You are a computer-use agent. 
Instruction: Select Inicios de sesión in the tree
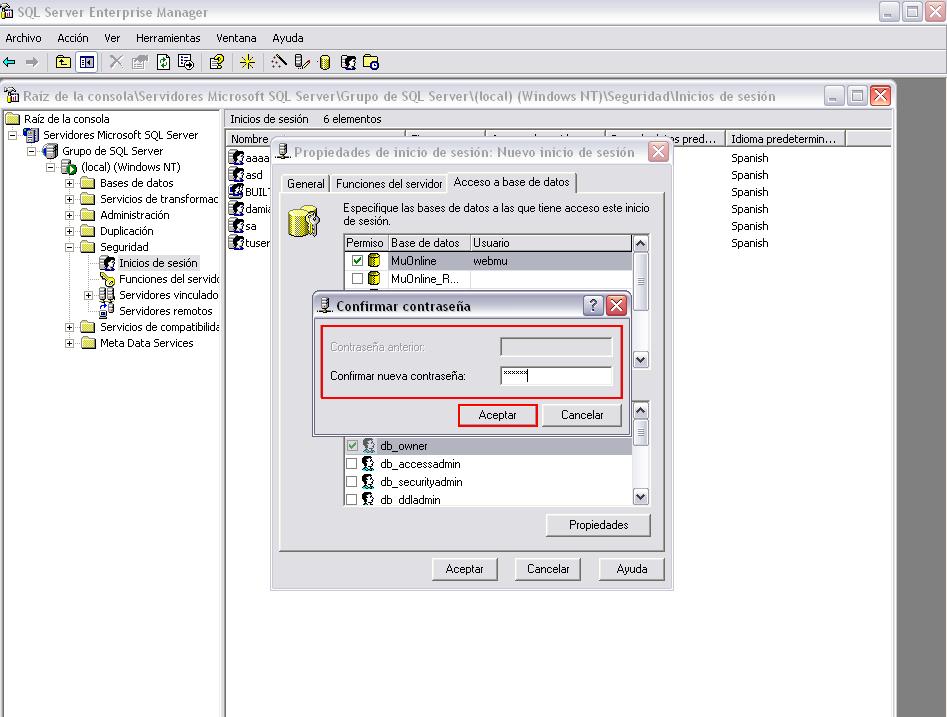pos(158,263)
